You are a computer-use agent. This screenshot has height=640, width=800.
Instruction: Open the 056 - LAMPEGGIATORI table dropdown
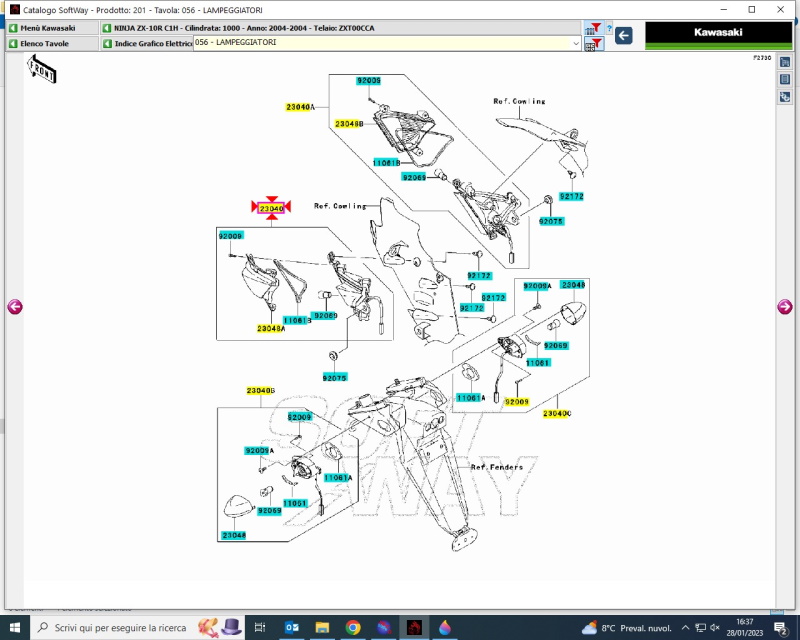[x=575, y=43]
